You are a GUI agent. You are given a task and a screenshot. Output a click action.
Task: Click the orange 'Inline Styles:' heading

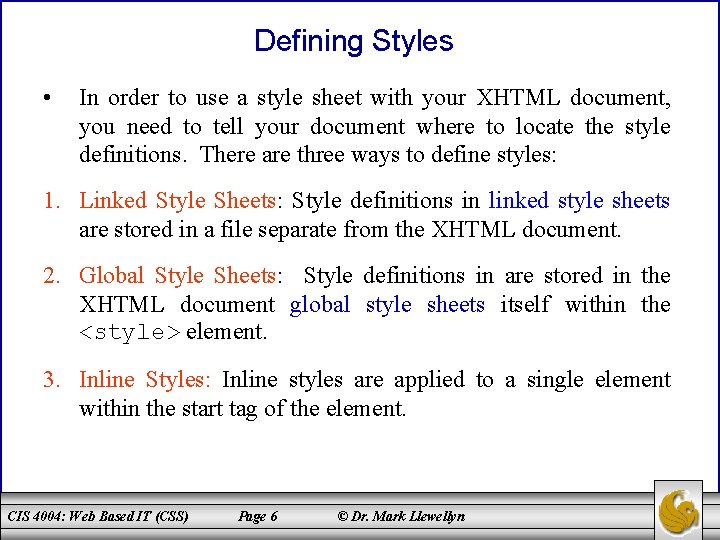tap(145, 380)
